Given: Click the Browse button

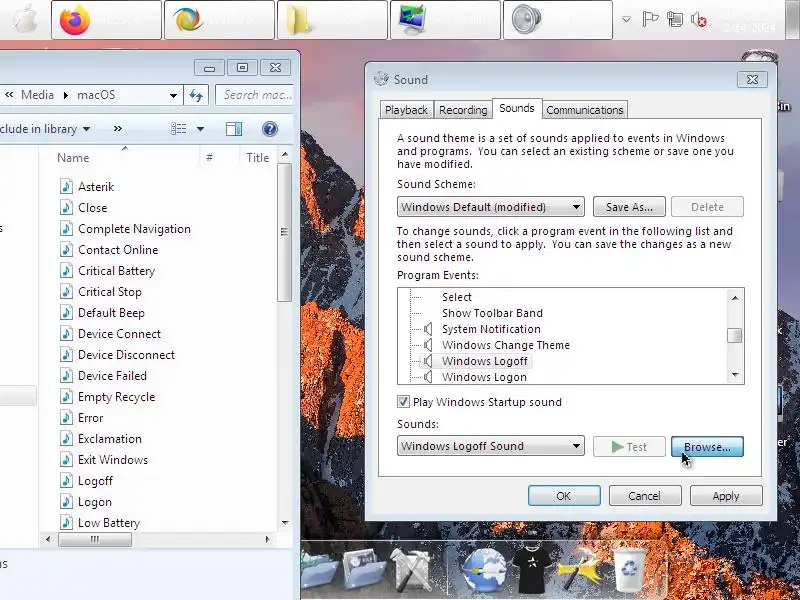Looking at the screenshot, I should coord(707,446).
